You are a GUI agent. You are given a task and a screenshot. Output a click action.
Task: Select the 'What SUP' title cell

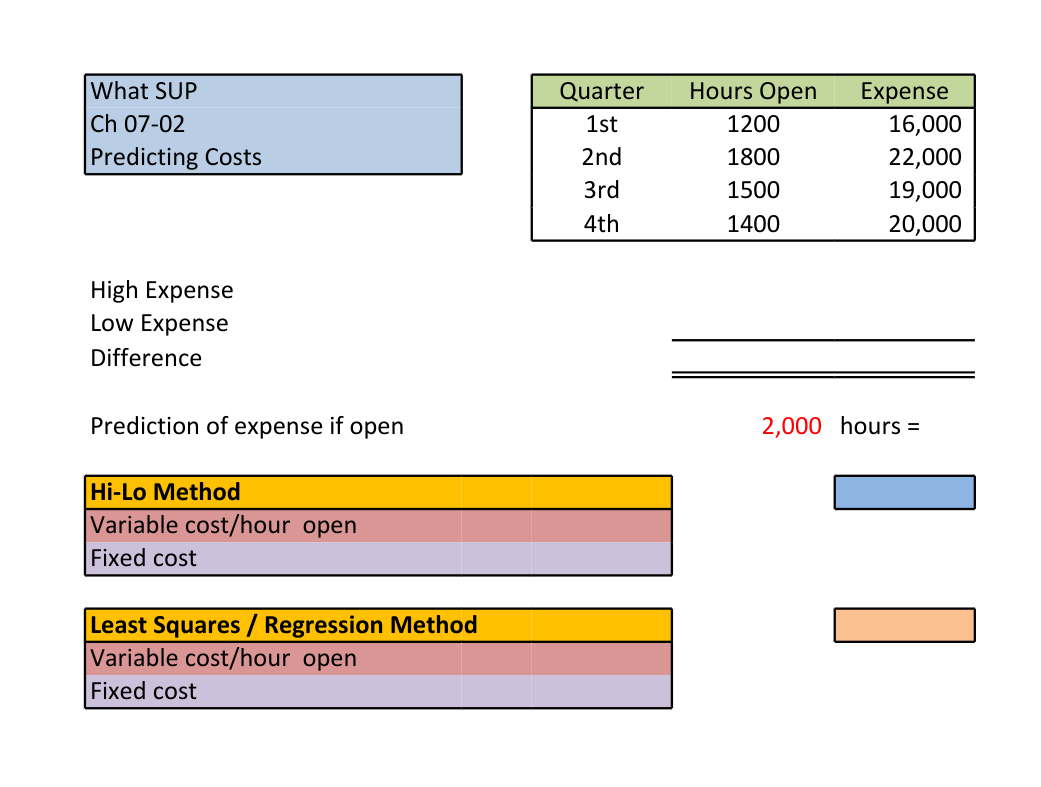point(273,91)
